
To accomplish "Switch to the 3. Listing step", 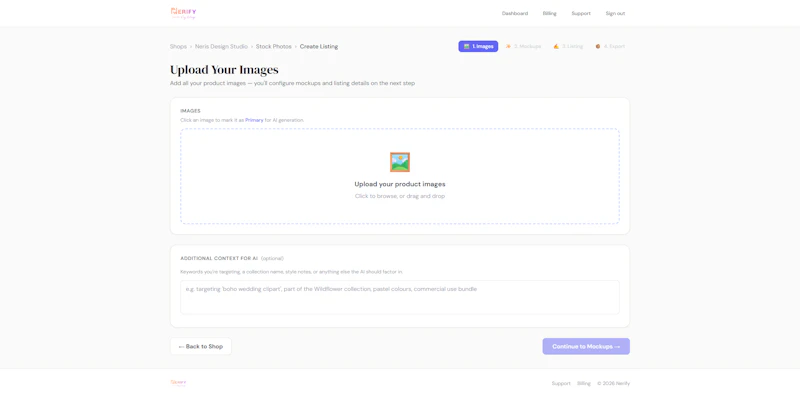I will click(568, 46).
